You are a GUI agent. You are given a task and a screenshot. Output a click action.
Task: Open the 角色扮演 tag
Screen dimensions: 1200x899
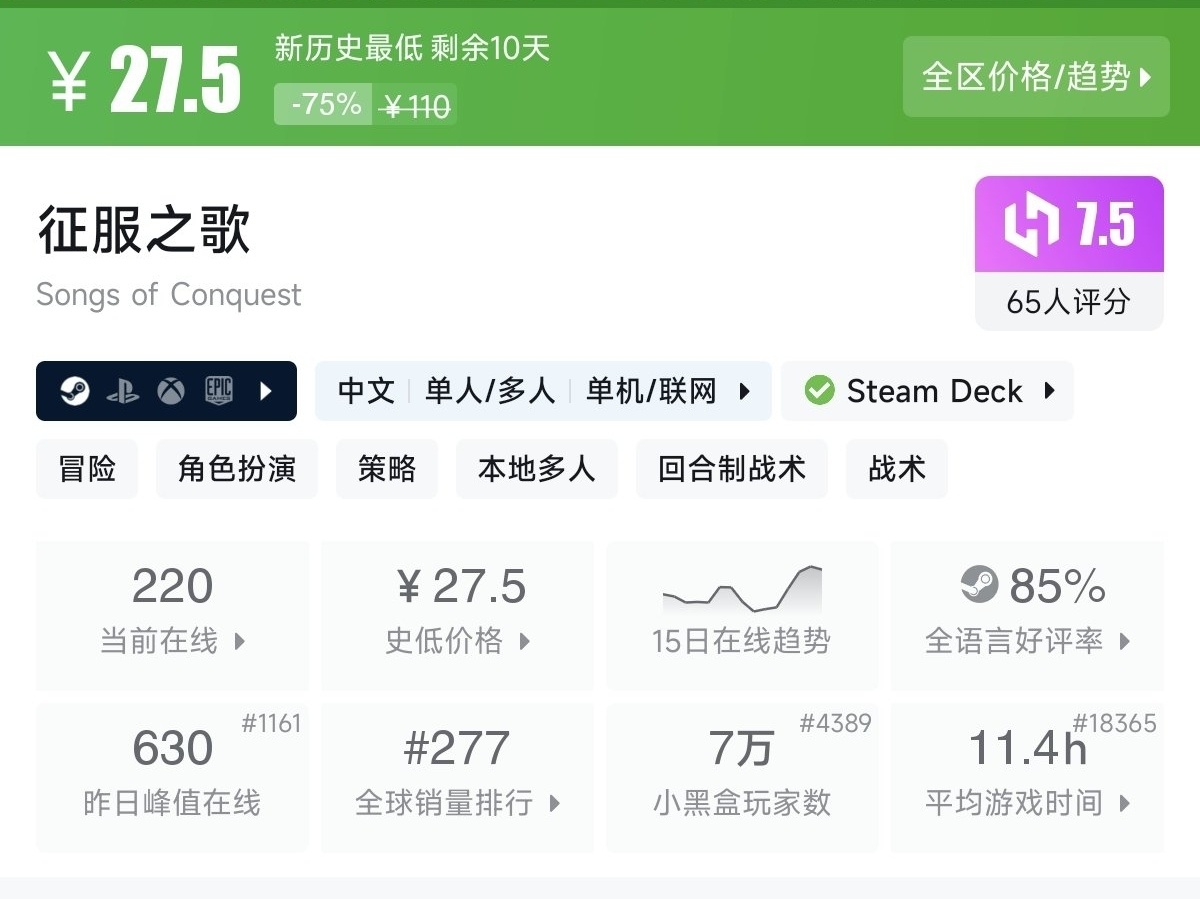pyautogui.click(x=237, y=469)
